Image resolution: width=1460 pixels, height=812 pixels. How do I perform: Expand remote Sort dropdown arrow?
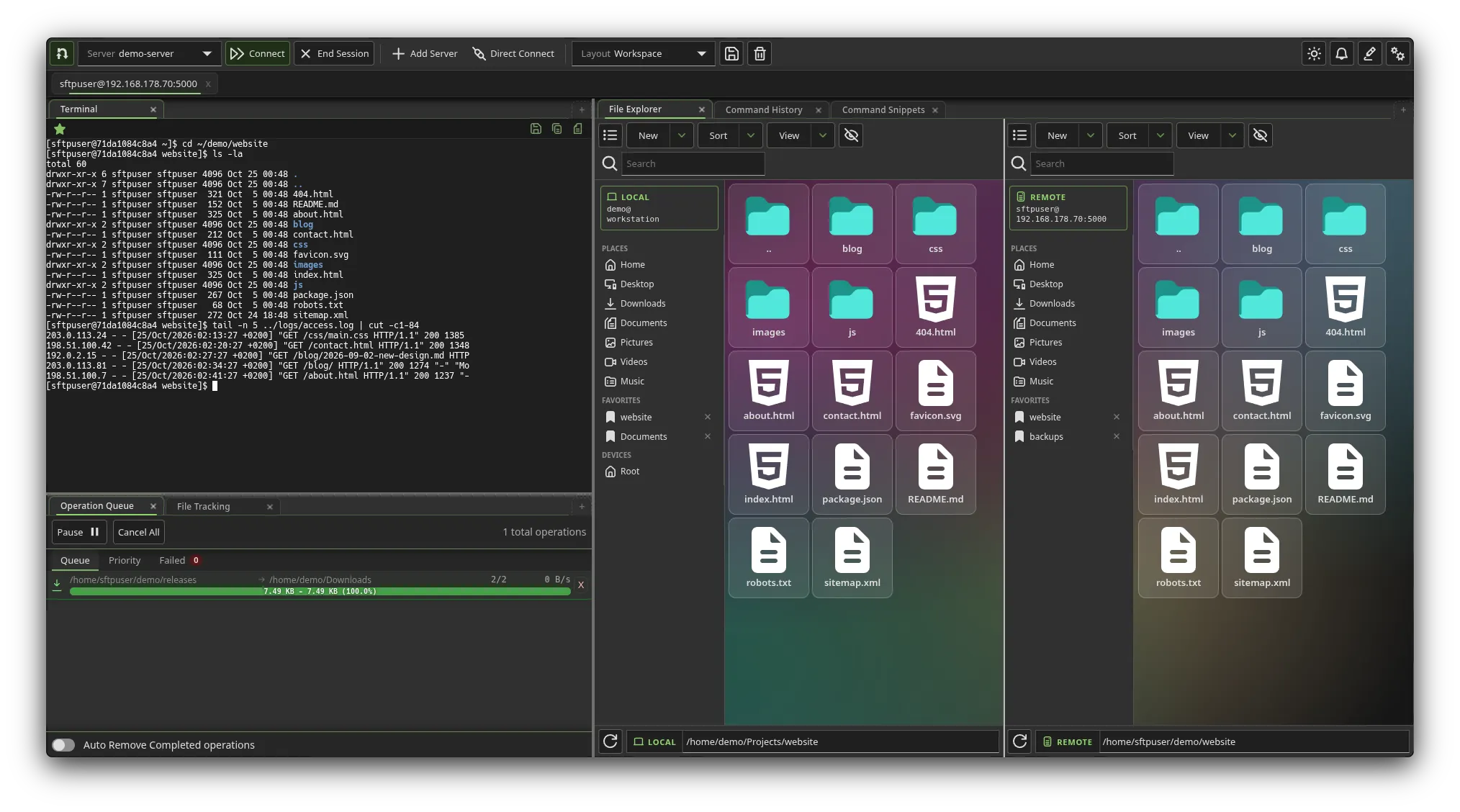point(1160,135)
